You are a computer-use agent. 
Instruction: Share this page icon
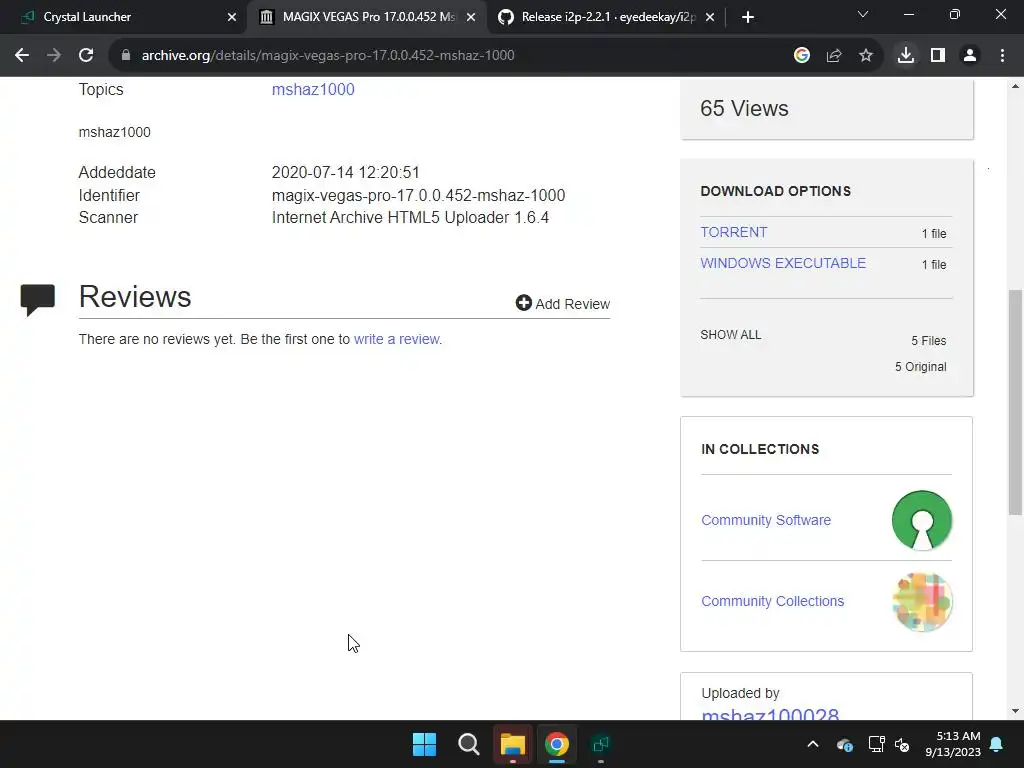[x=834, y=56]
